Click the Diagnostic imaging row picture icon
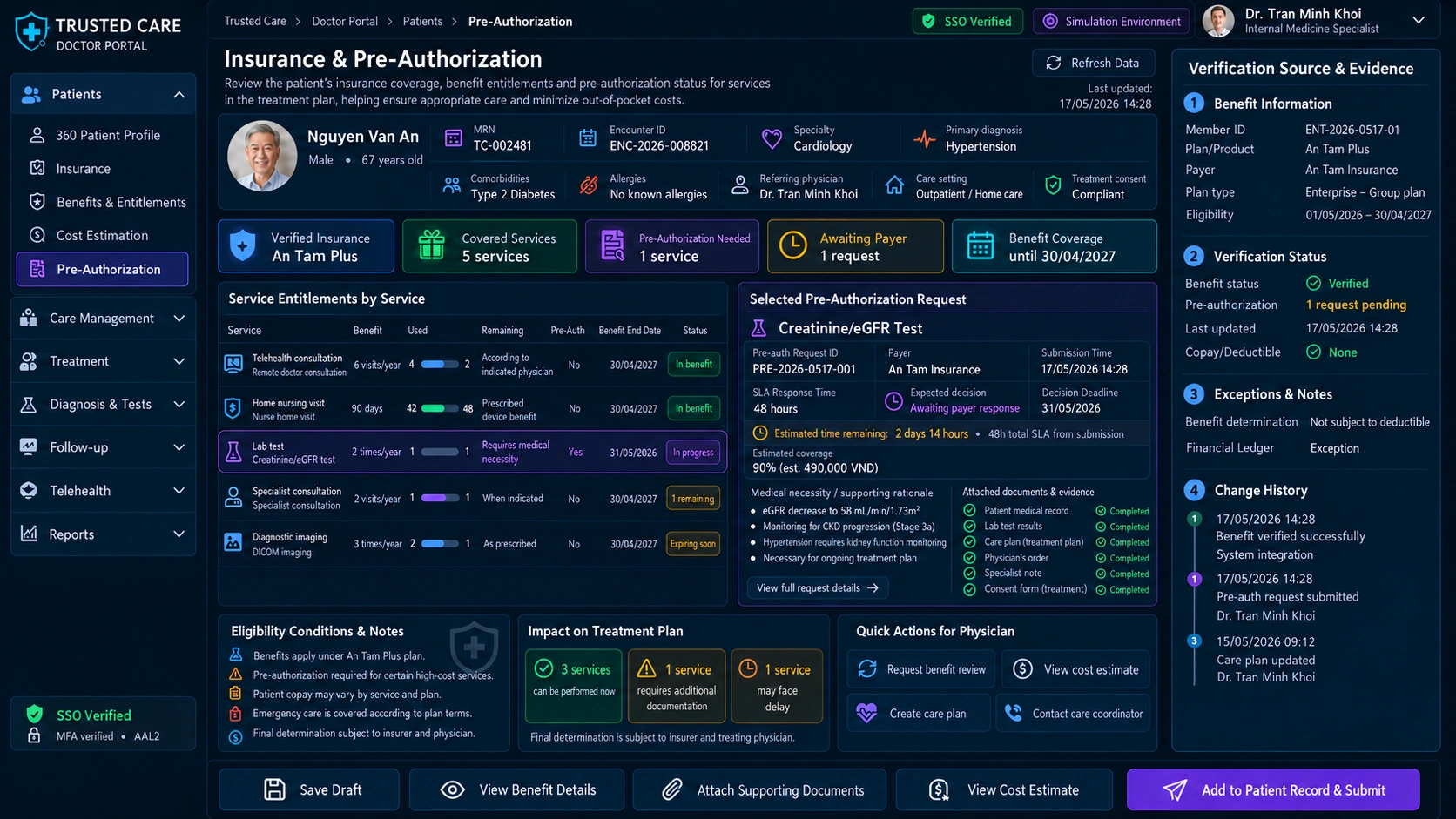1456x819 pixels. point(233,542)
